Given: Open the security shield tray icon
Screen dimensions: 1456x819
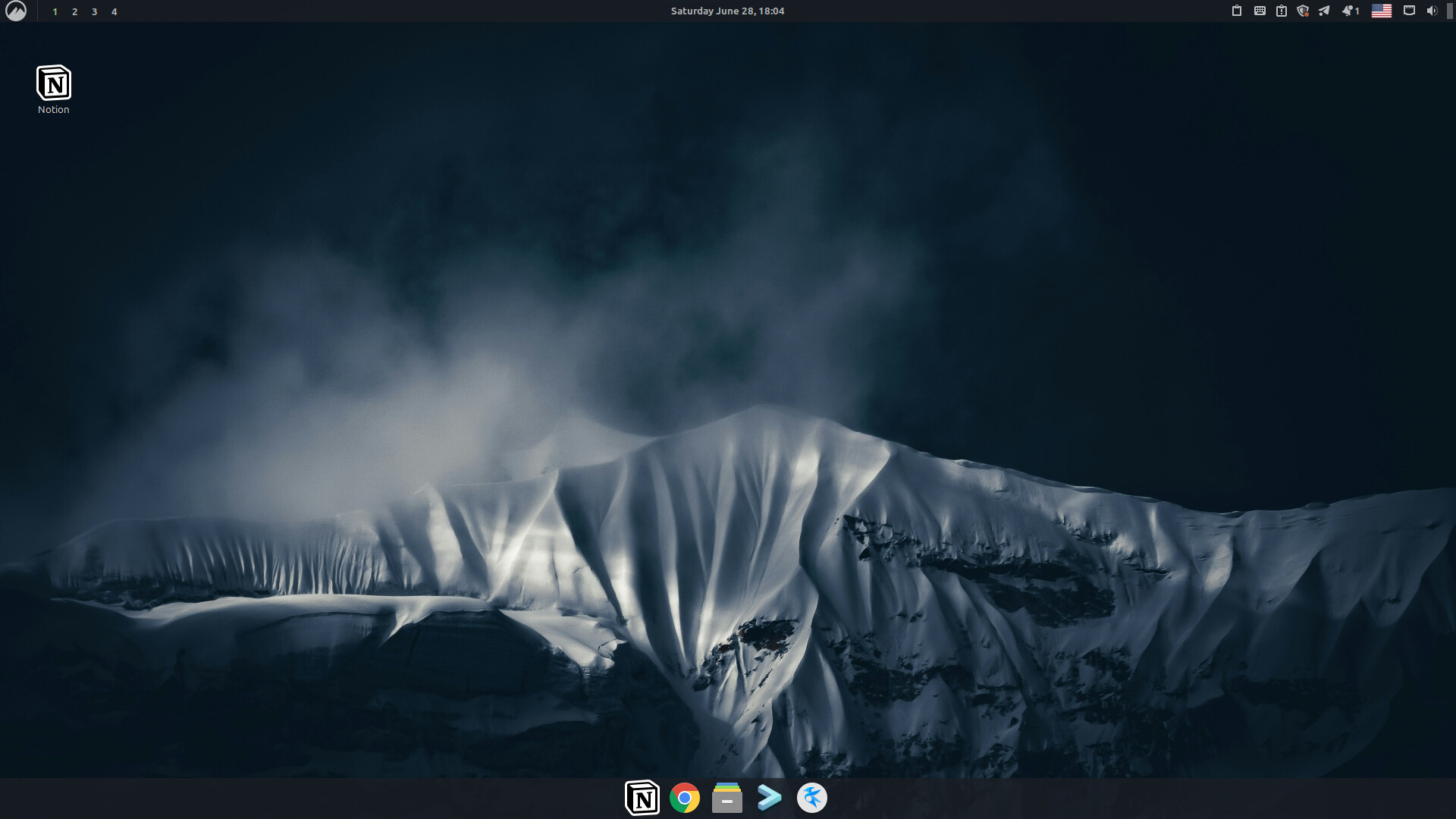Looking at the screenshot, I should click(x=1303, y=11).
